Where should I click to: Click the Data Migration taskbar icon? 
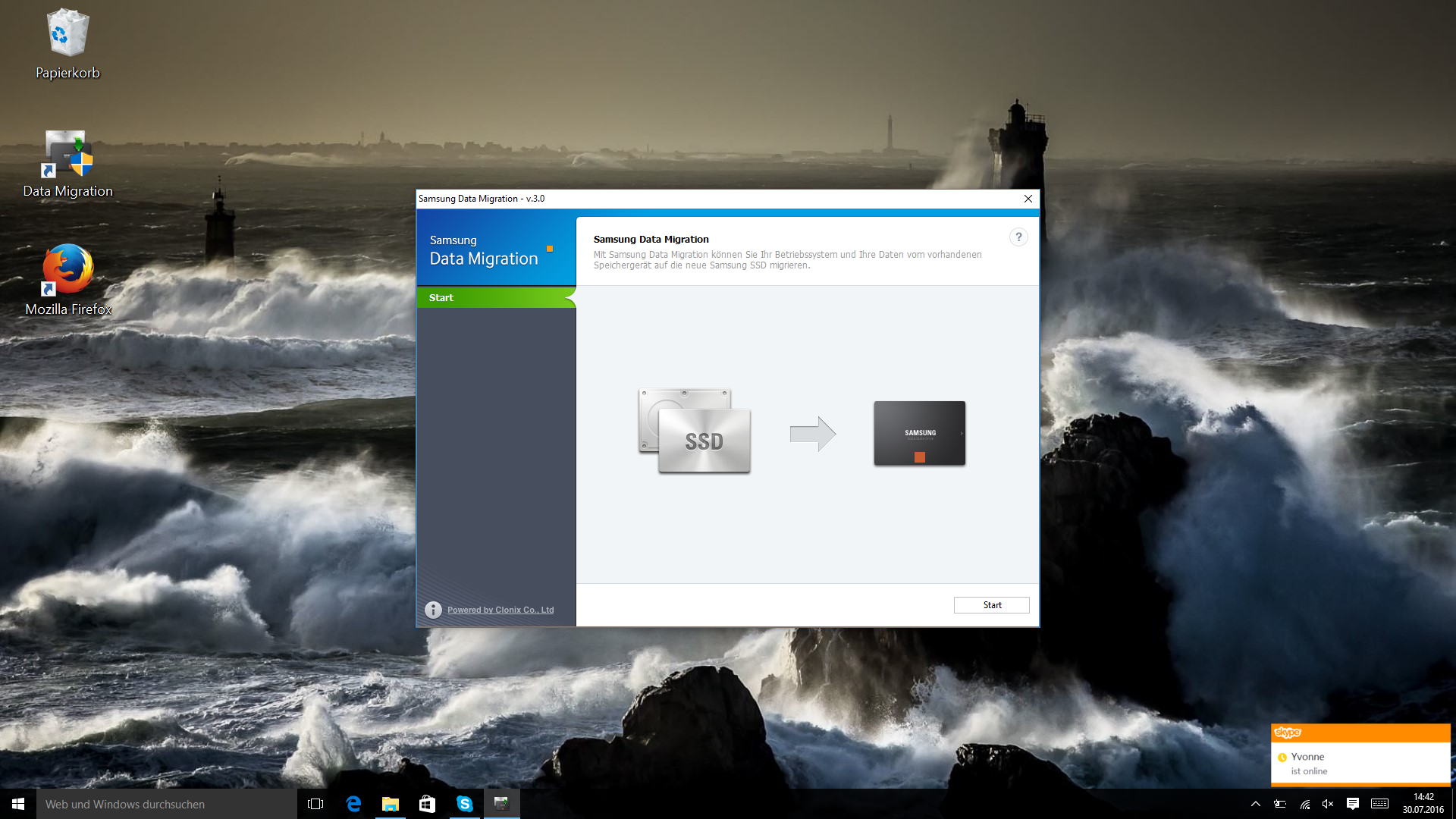click(501, 804)
